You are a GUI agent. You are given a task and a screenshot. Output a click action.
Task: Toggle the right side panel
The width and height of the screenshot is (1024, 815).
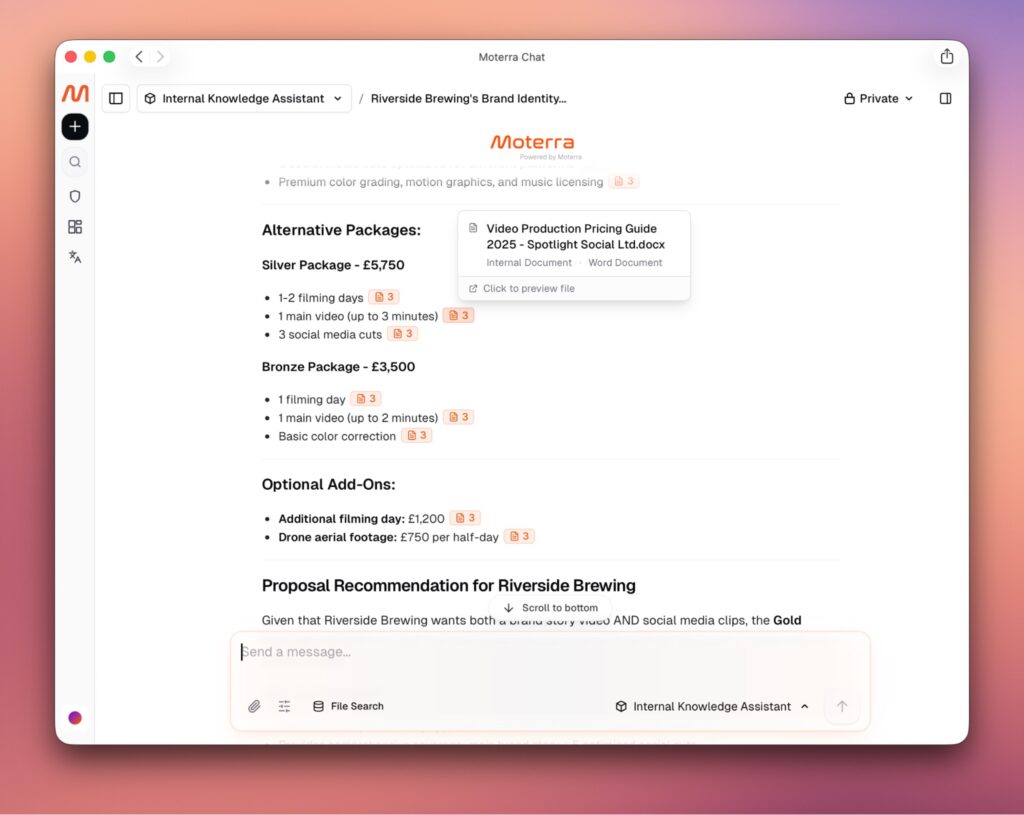945,99
